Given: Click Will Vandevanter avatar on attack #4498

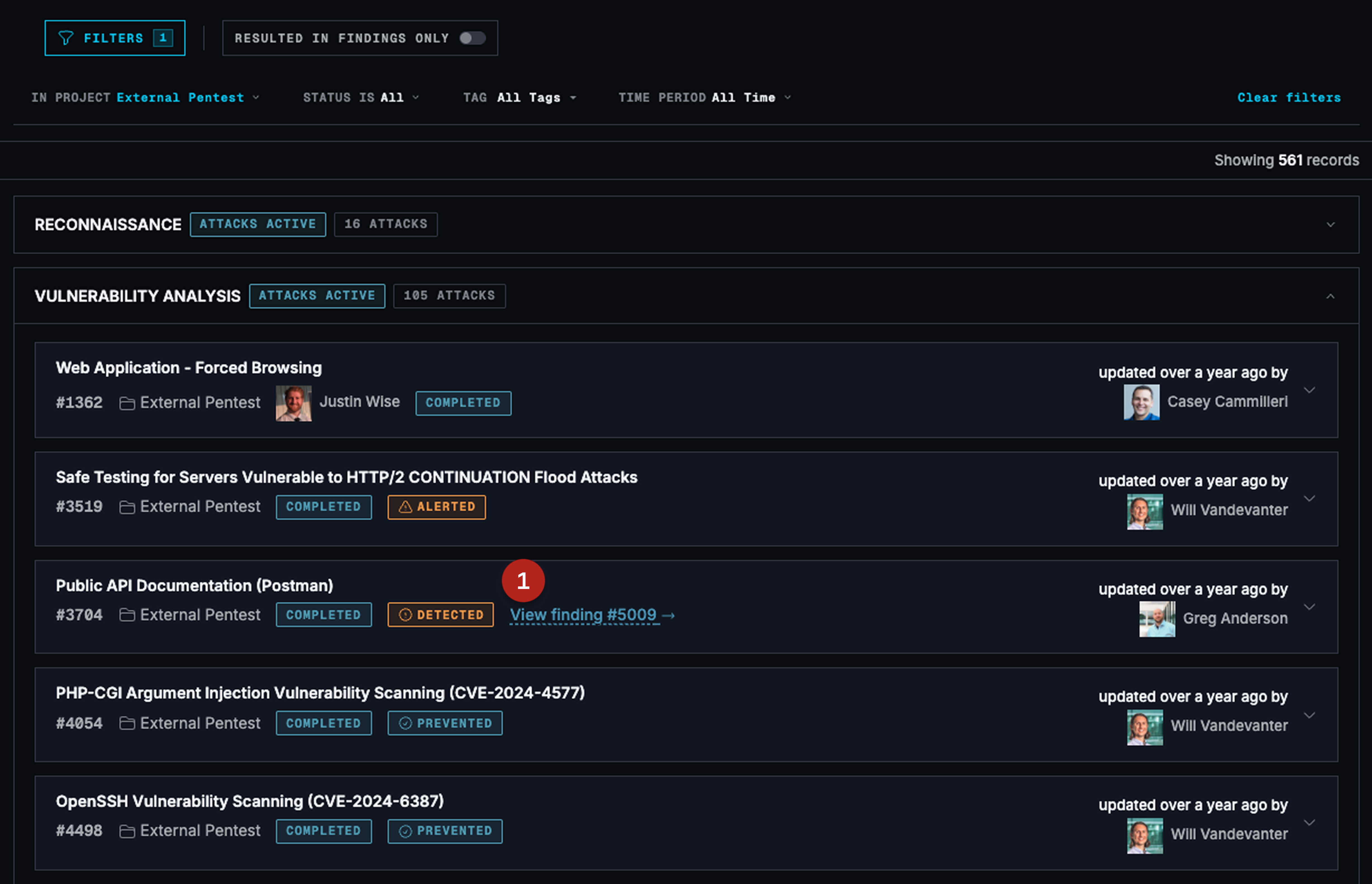Looking at the screenshot, I should (x=1145, y=836).
